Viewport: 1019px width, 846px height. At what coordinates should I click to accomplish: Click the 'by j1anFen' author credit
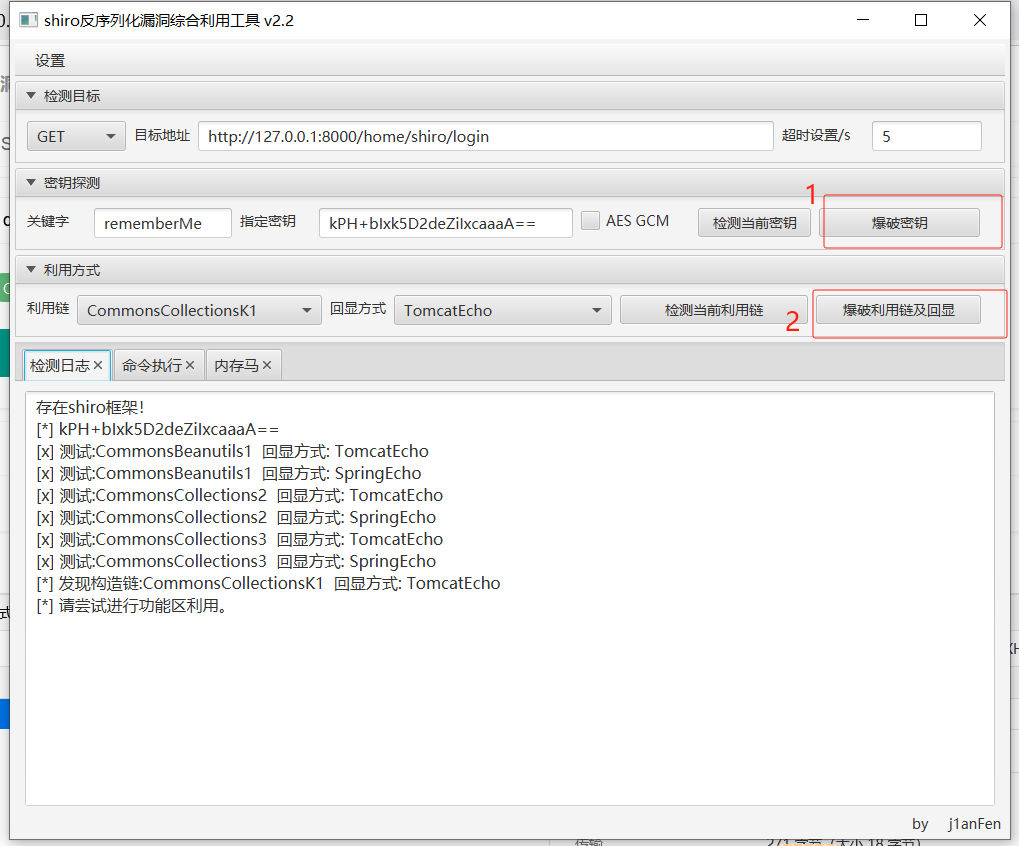pyautogui.click(x=956, y=824)
